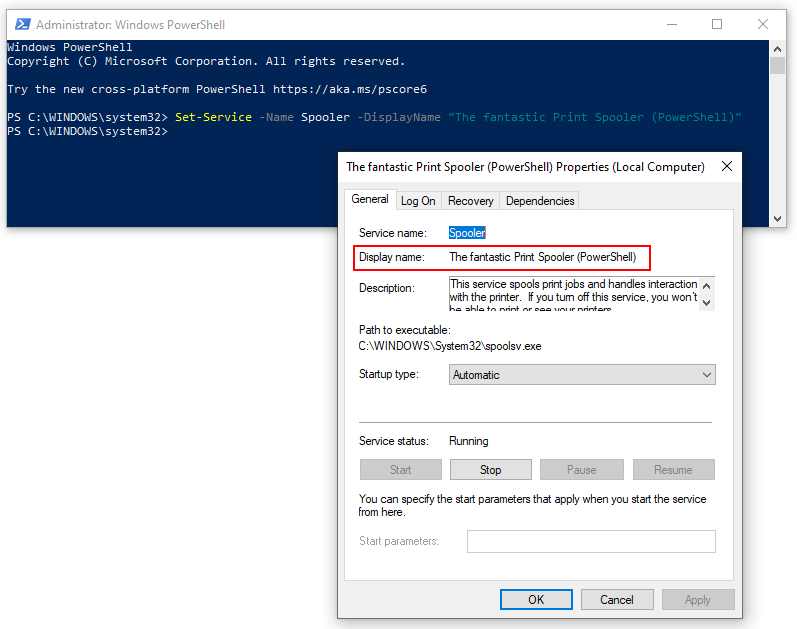Click the Pause service button
Image resolution: width=797 pixels, height=629 pixels.
(x=581, y=470)
